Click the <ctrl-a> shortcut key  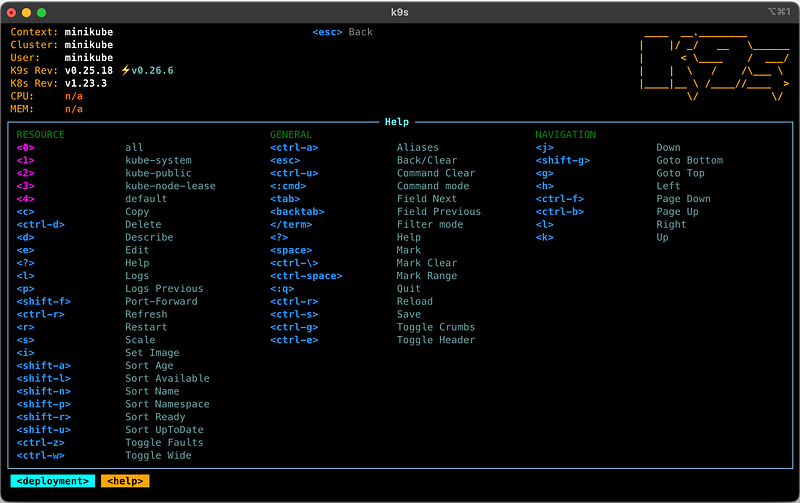(294, 147)
